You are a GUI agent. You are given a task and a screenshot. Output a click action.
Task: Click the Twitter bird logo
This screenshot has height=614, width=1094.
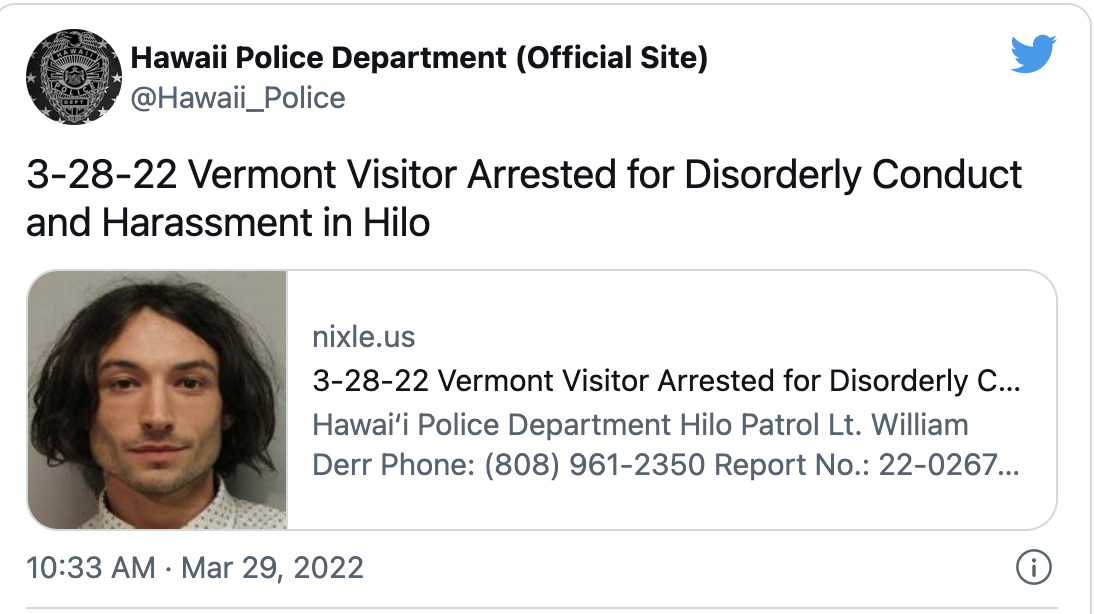(x=1033, y=54)
